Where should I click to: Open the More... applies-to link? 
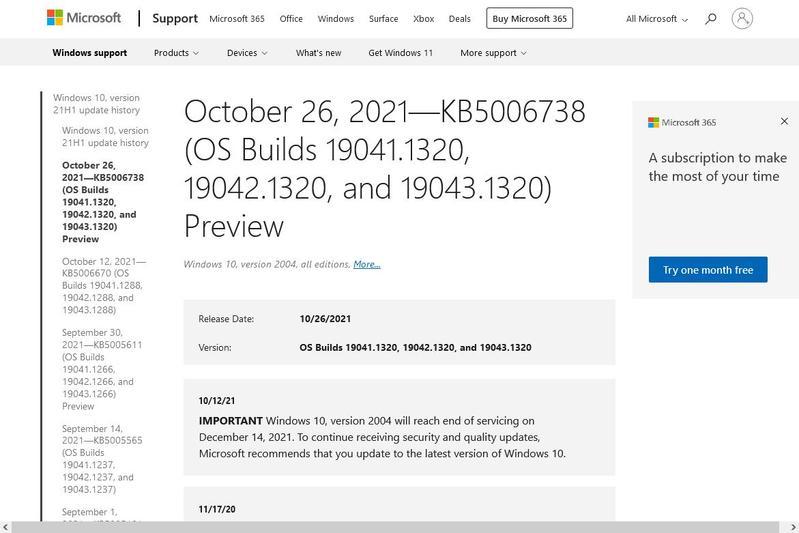(x=367, y=264)
